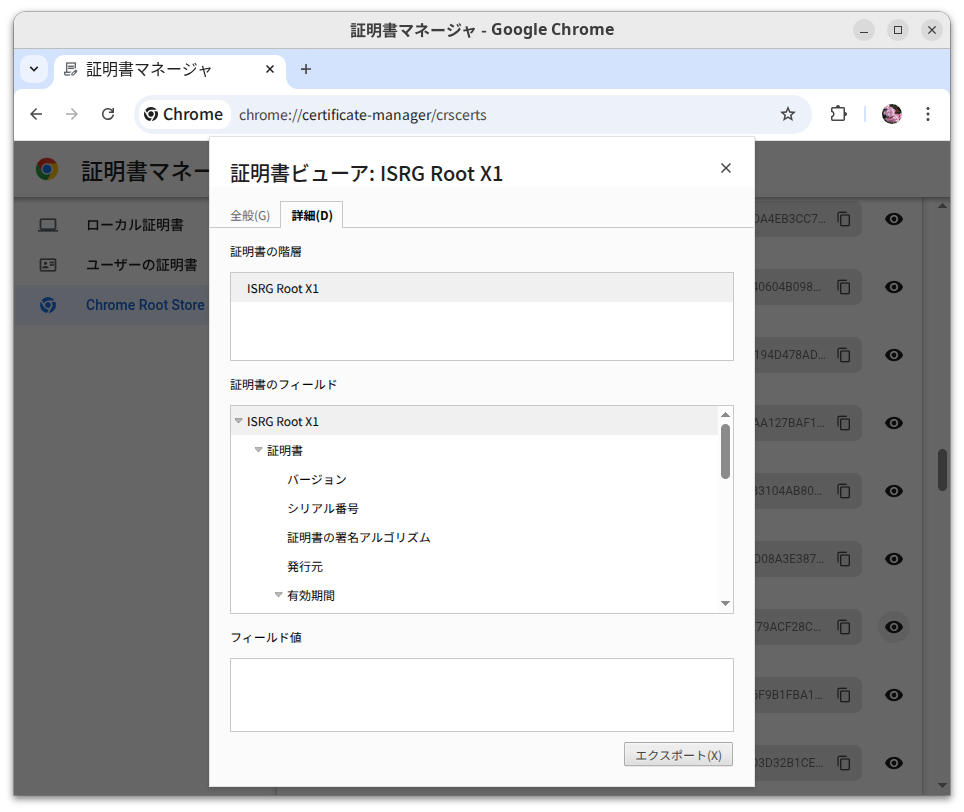
Task: Click the Chrome site info chip
Action: pyautogui.click(x=184, y=114)
